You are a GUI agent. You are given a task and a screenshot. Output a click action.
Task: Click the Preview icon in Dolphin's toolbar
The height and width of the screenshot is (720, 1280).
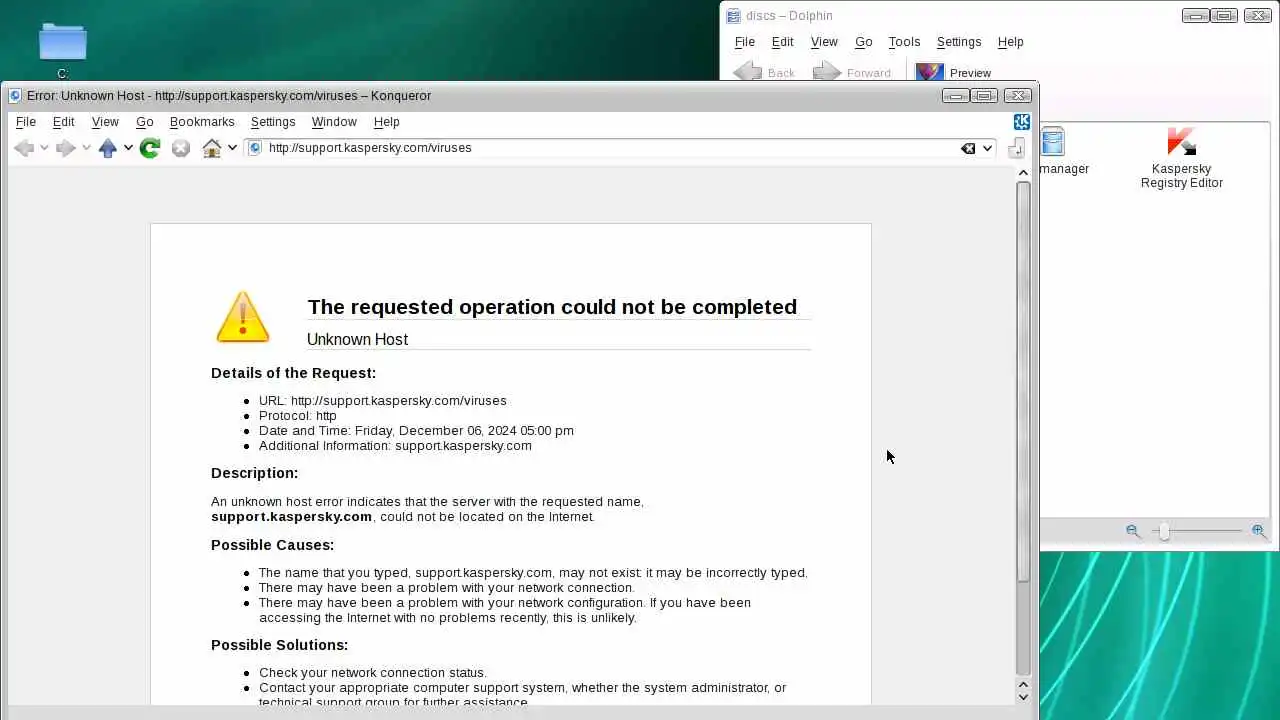[929, 73]
